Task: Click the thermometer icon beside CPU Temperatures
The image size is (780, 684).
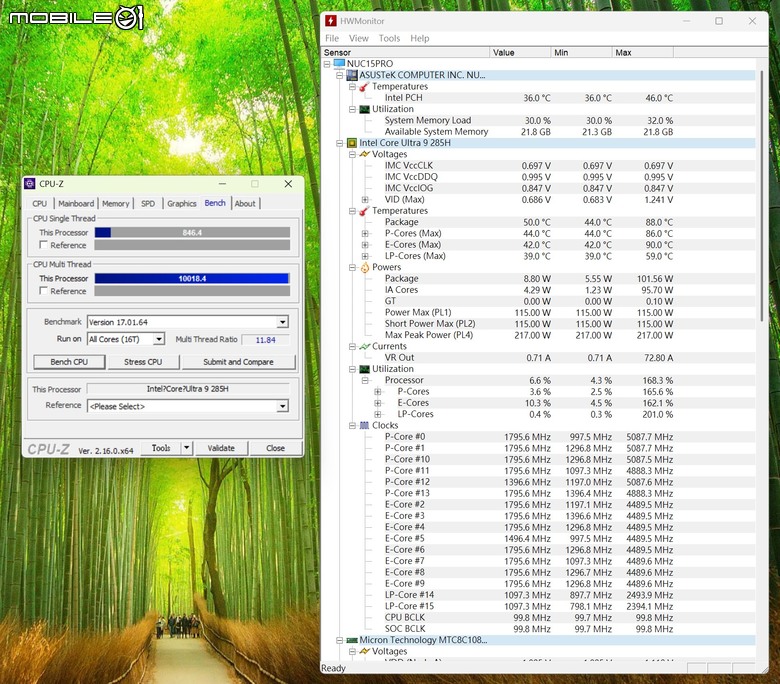Action: (x=364, y=211)
